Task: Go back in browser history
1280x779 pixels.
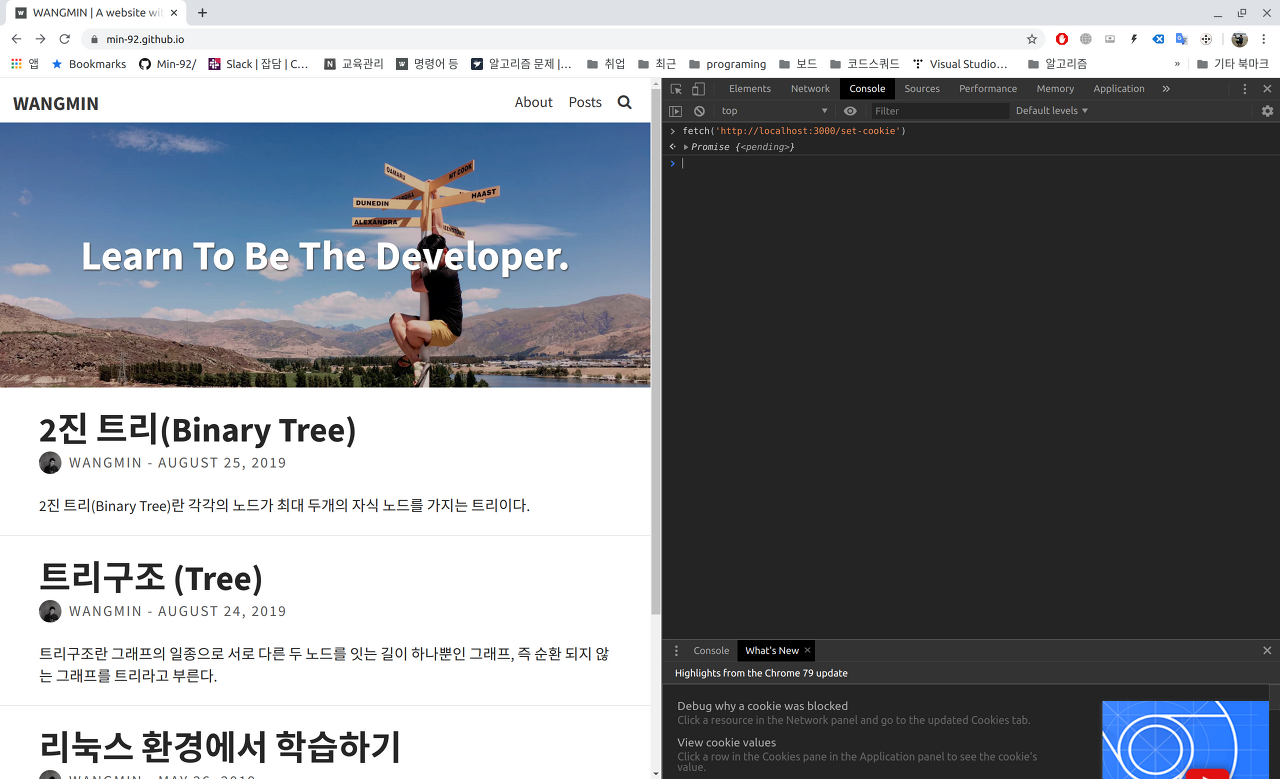Action: point(16,39)
